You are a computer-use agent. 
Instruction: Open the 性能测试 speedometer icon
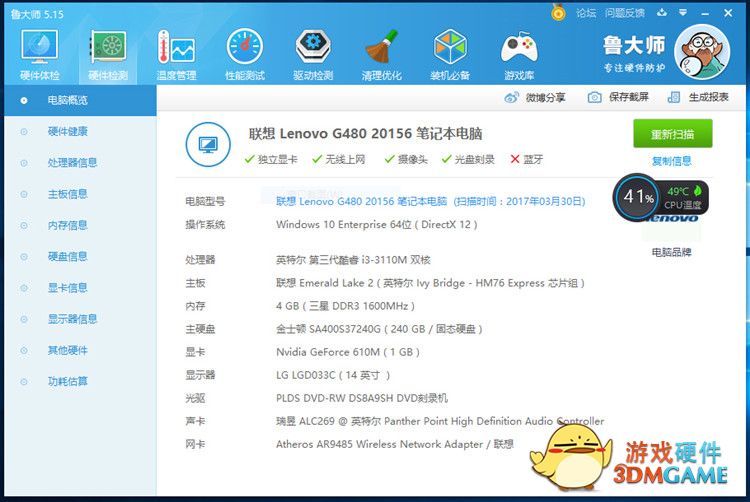[x=245, y=47]
